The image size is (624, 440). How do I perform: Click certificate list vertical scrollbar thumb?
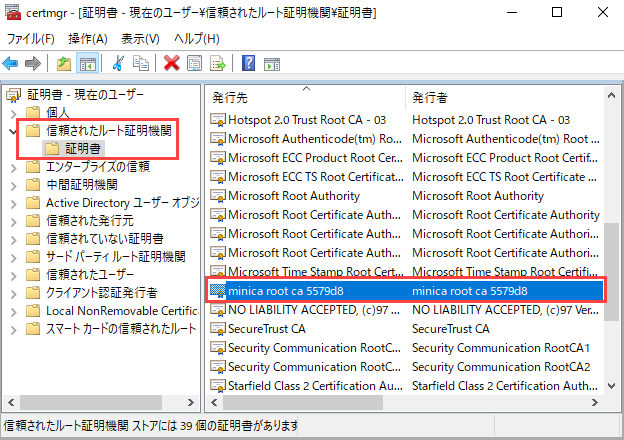click(x=611, y=272)
